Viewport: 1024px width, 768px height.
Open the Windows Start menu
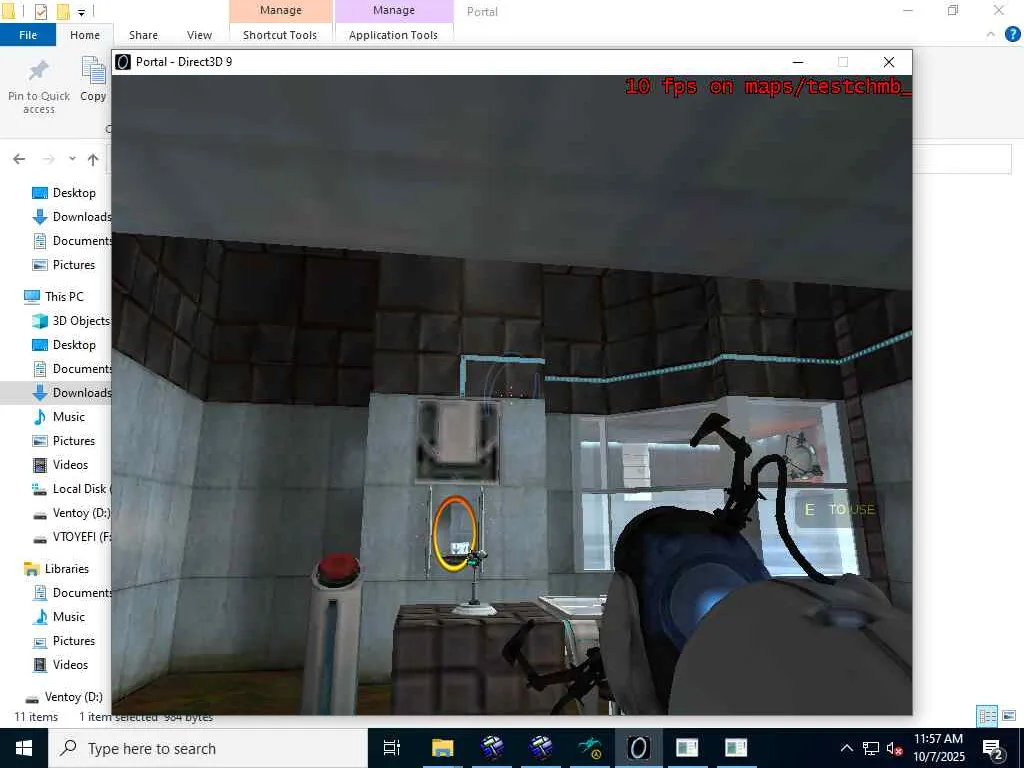tap(24, 748)
